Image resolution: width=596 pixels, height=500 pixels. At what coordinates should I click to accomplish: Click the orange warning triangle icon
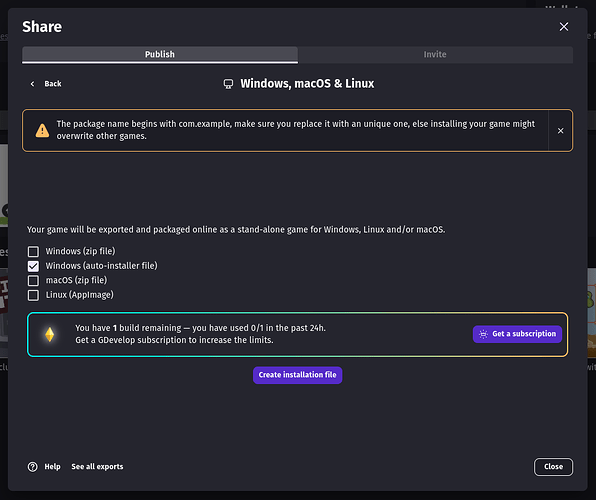click(42, 130)
